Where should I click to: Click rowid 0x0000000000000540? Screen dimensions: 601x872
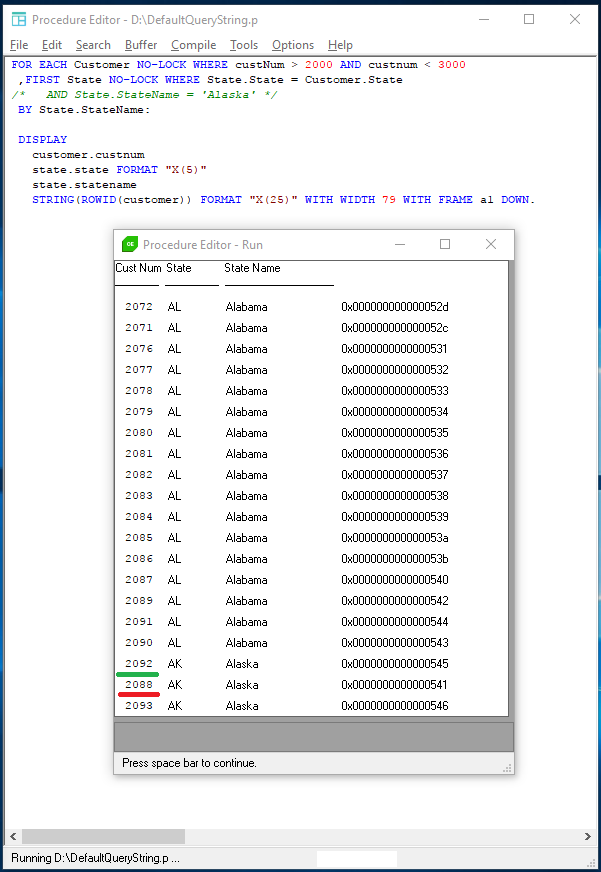[395, 579]
